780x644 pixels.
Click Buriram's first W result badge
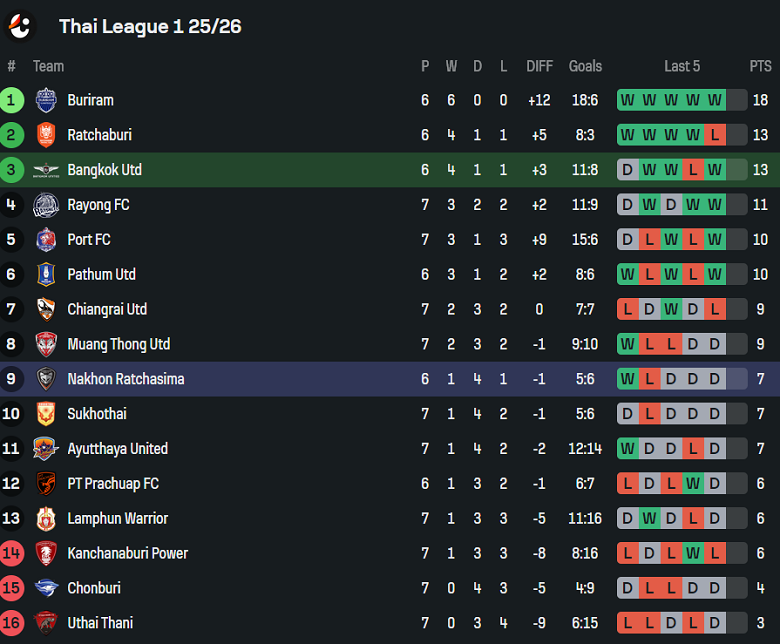[x=627, y=100]
